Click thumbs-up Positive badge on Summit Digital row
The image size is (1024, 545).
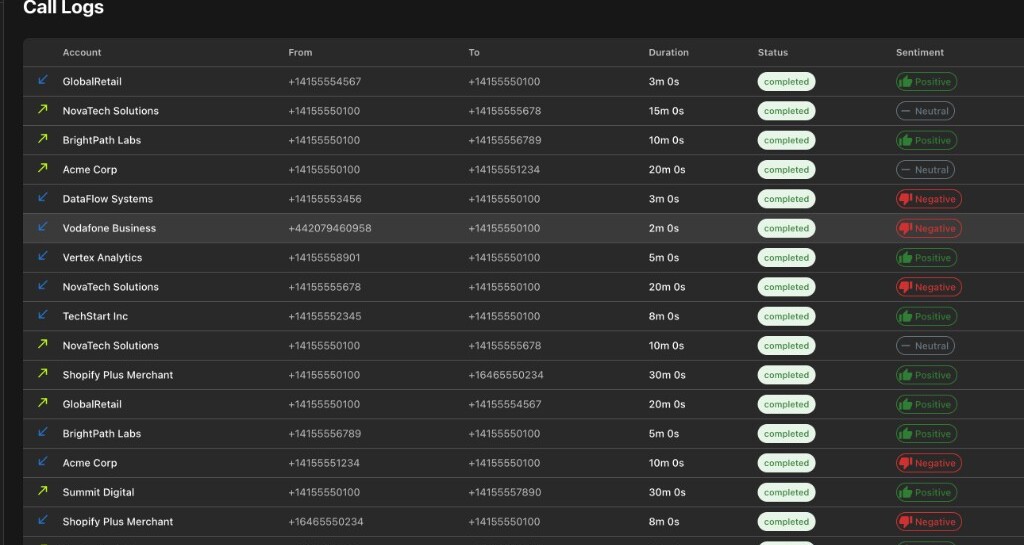[x=926, y=493]
